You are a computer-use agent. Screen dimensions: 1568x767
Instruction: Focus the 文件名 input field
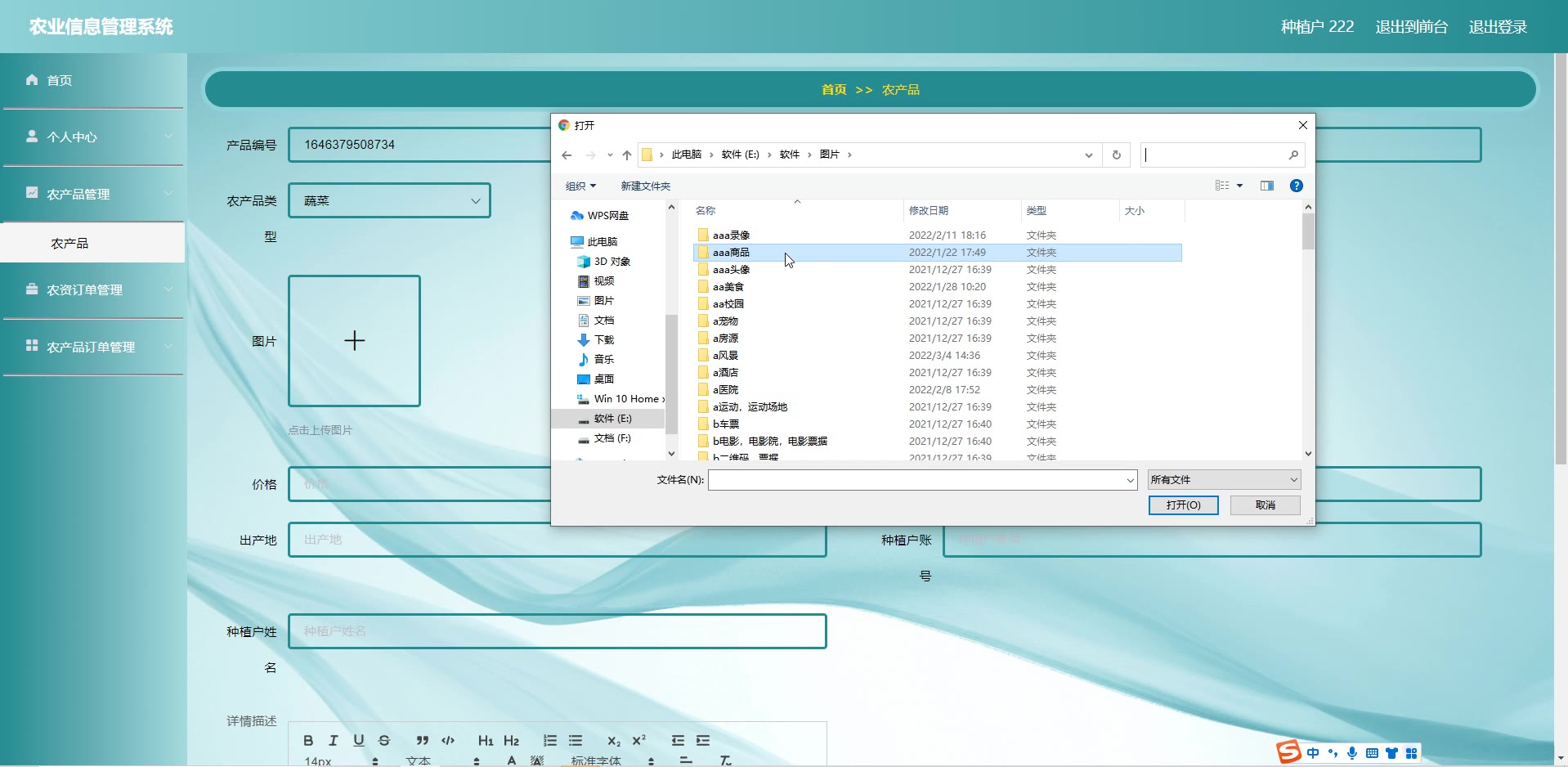click(916, 480)
